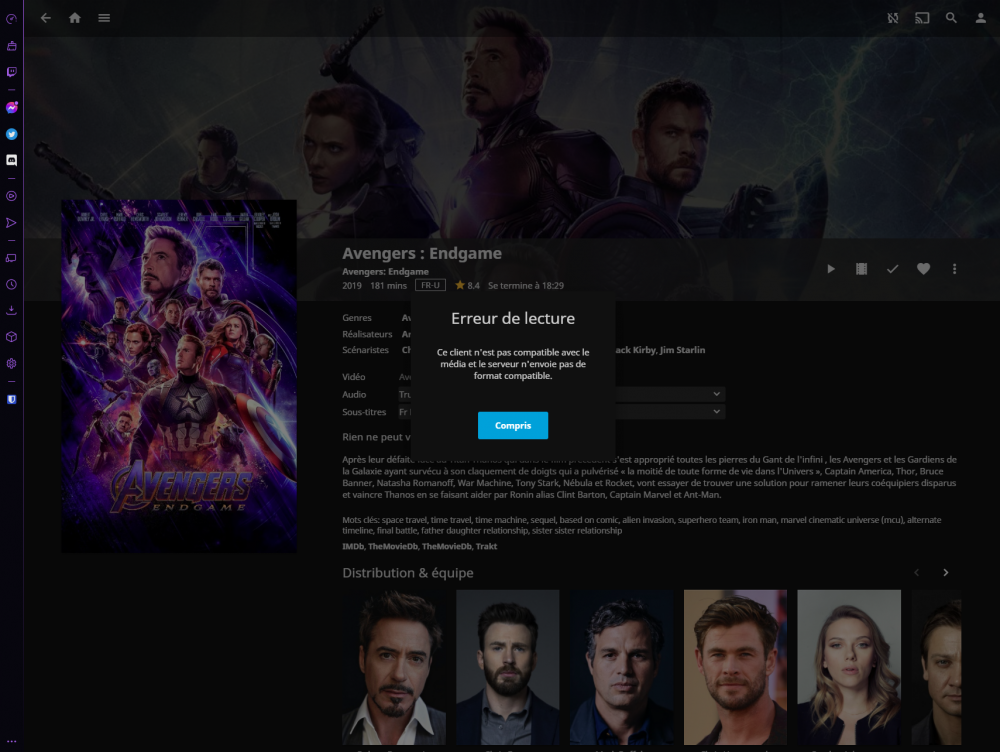Screen dimensions: 1000x752
Task: Play the trailer with the film icon
Action: pyautogui.click(x=861, y=269)
